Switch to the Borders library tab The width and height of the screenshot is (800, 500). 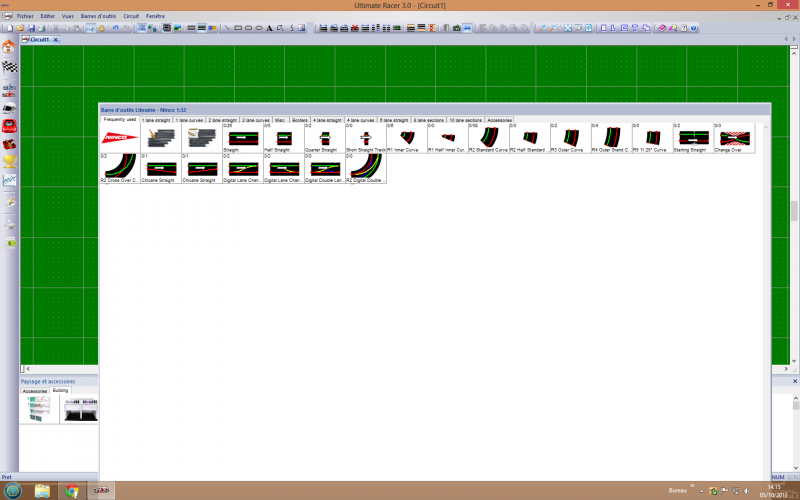pyautogui.click(x=300, y=120)
